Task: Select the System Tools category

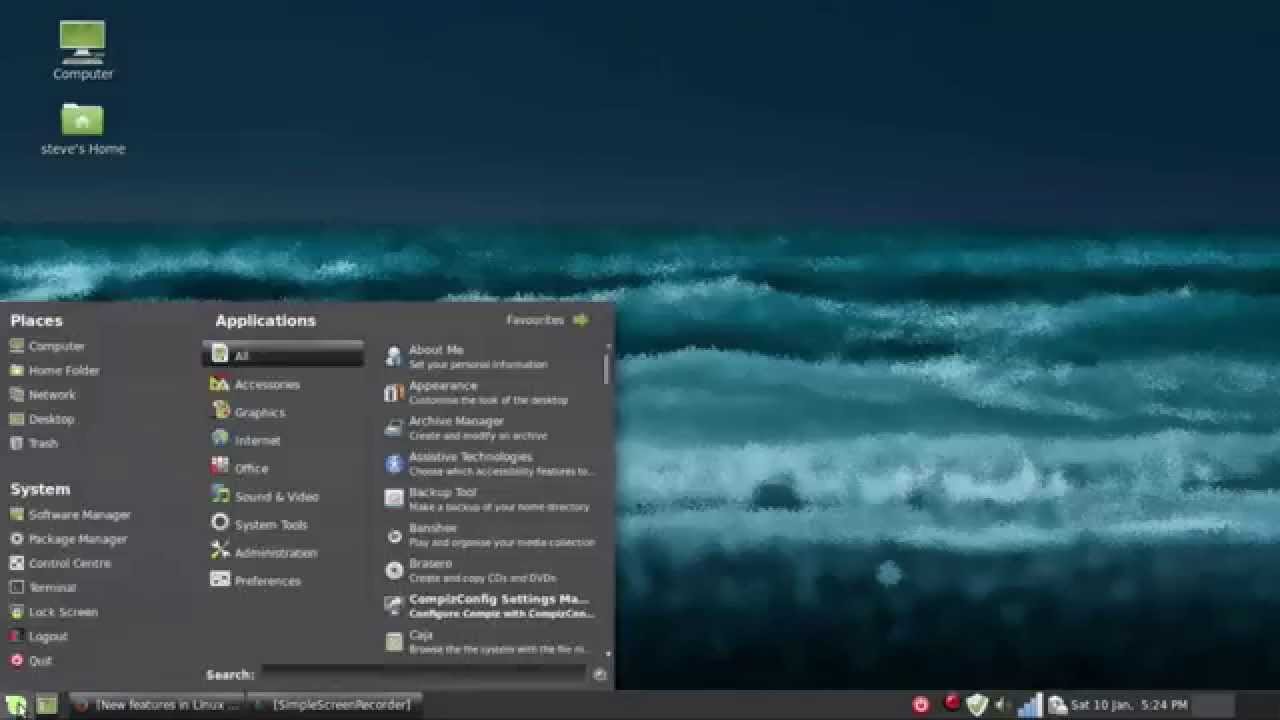Action: click(x=284, y=524)
